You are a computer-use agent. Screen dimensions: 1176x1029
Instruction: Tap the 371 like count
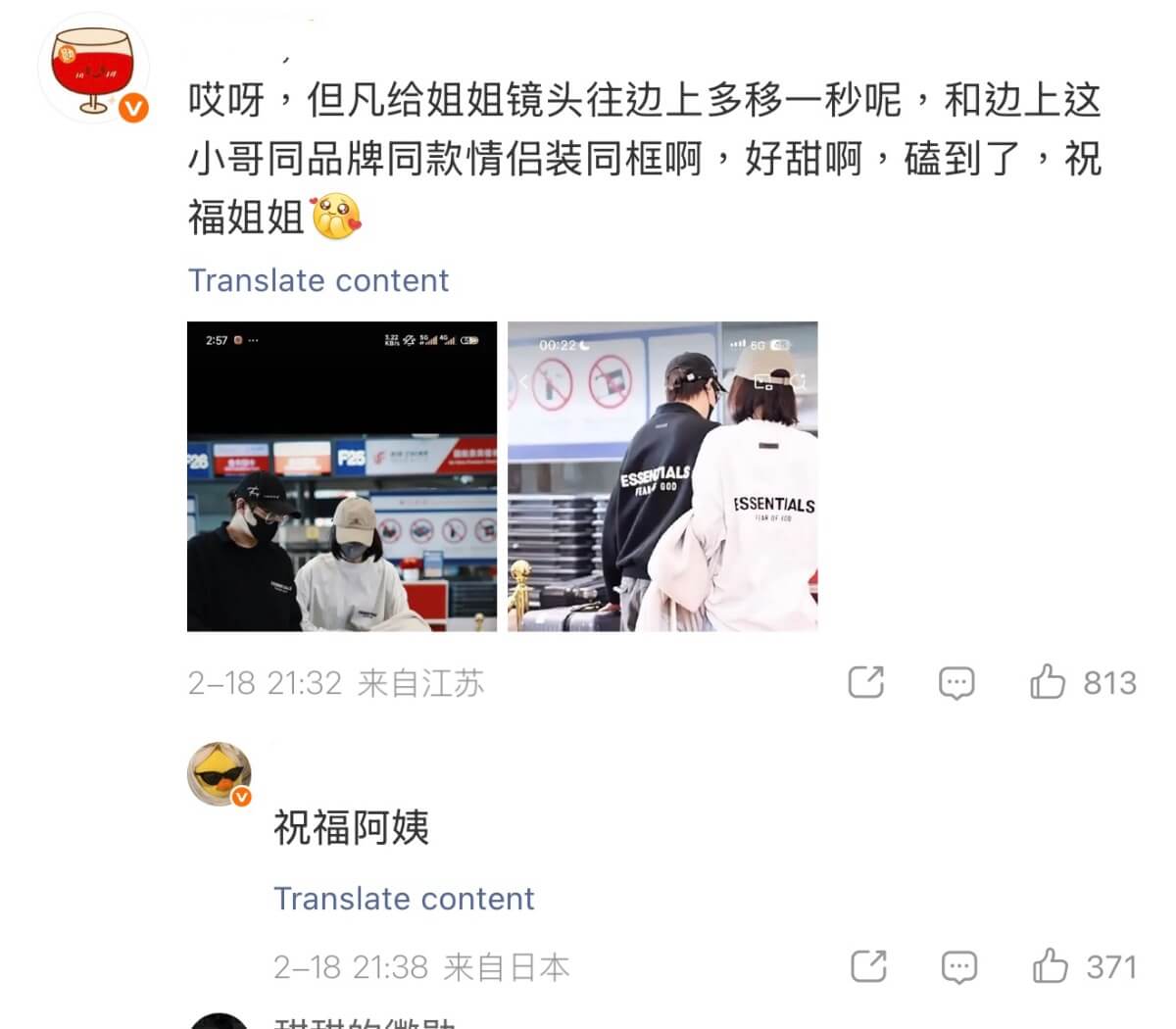point(1111,967)
